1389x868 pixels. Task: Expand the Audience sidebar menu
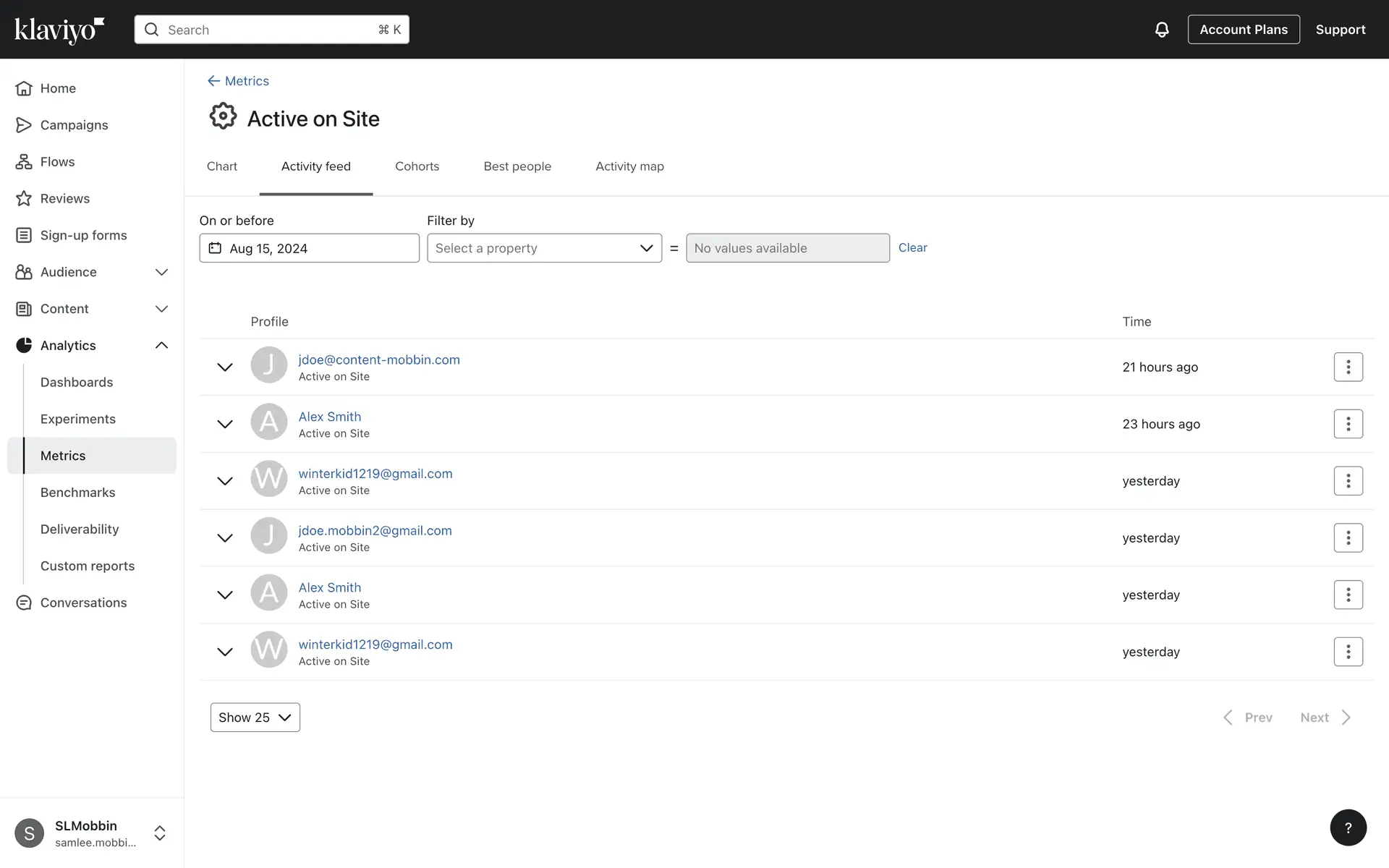tap(161, 272)
